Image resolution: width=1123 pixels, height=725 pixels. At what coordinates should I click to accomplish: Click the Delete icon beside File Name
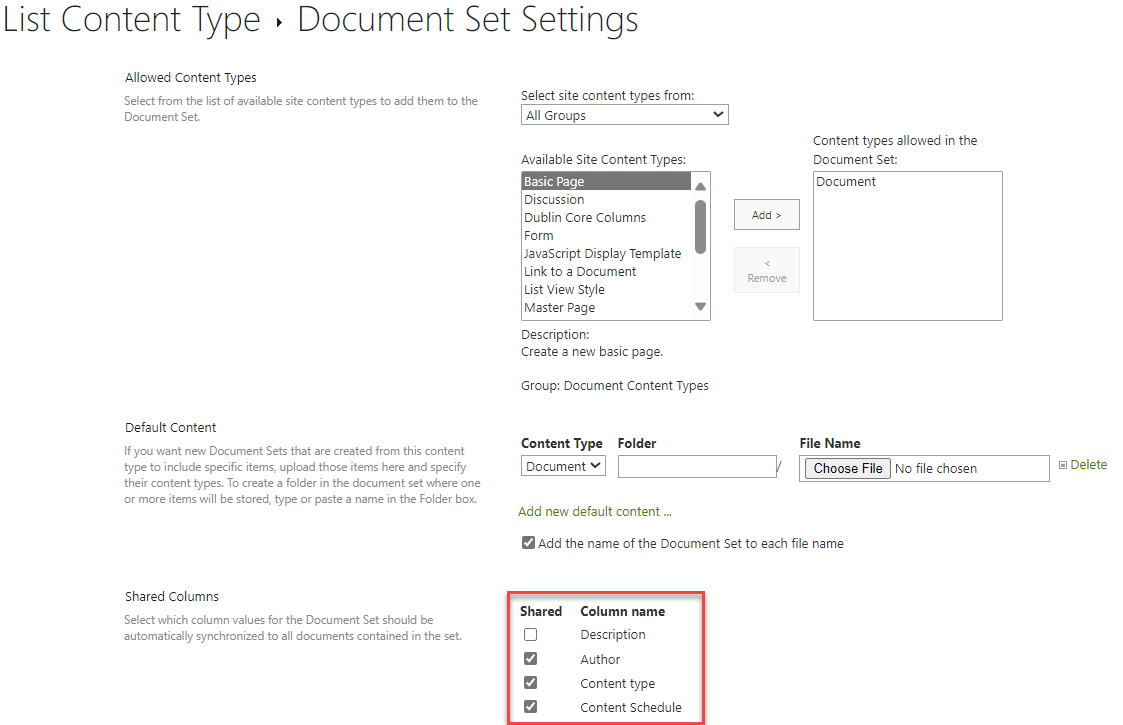click(1066, 464)
